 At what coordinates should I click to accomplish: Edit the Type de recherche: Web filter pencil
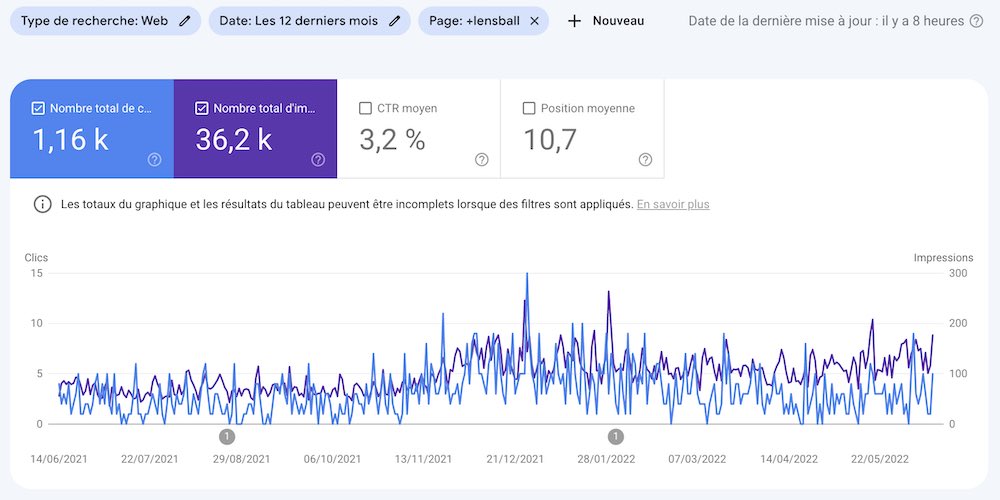184,21
